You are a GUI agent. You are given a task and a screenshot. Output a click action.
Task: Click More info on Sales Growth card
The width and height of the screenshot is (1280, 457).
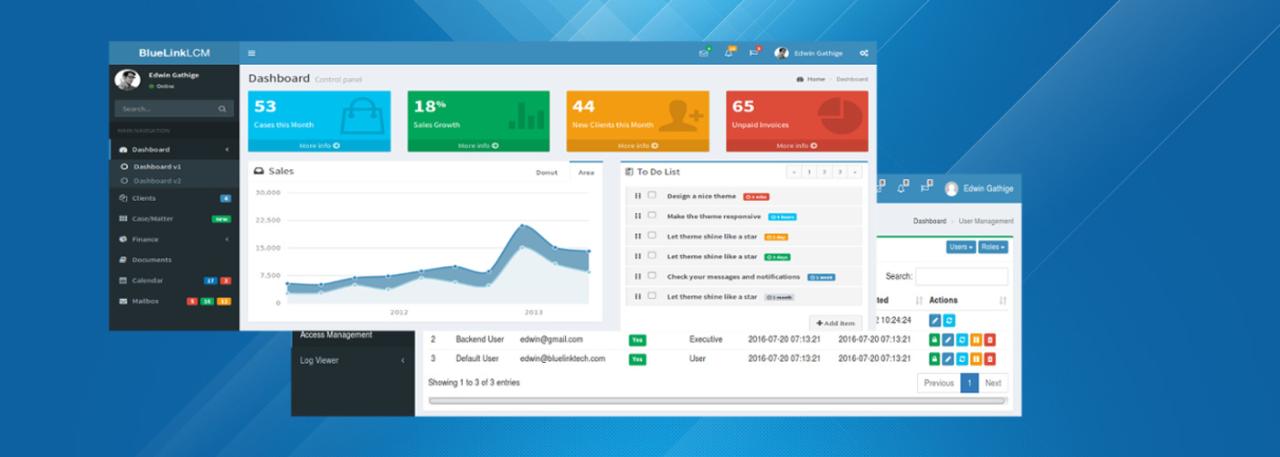[478, 145]
